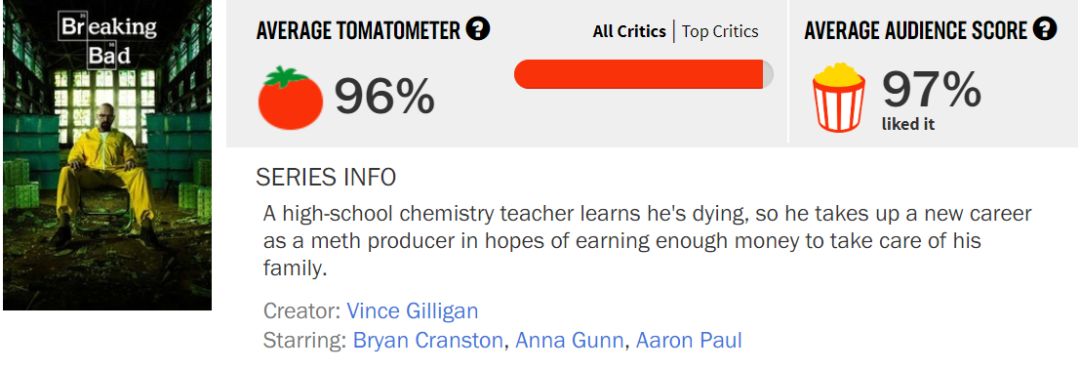This screenshot has height=371, width=1080.
Task: Click the 96% Tomatometer score
Action: 384,96
